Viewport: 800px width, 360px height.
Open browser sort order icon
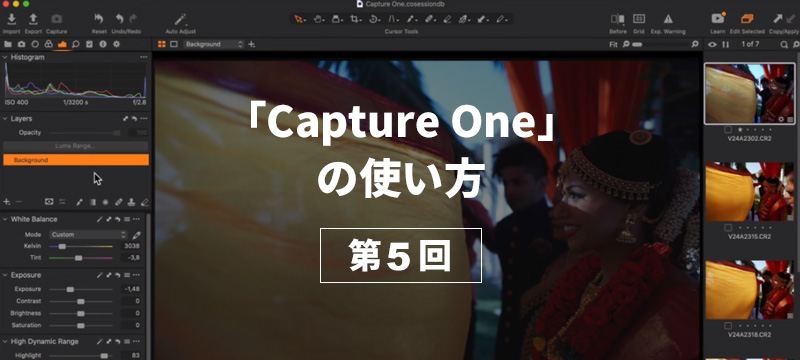pos(726,44)
